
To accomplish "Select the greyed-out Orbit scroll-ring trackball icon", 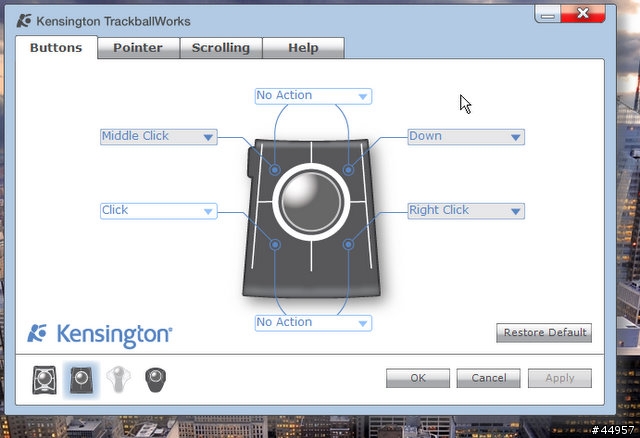I will pyautogui.click(x=118, y=379).
